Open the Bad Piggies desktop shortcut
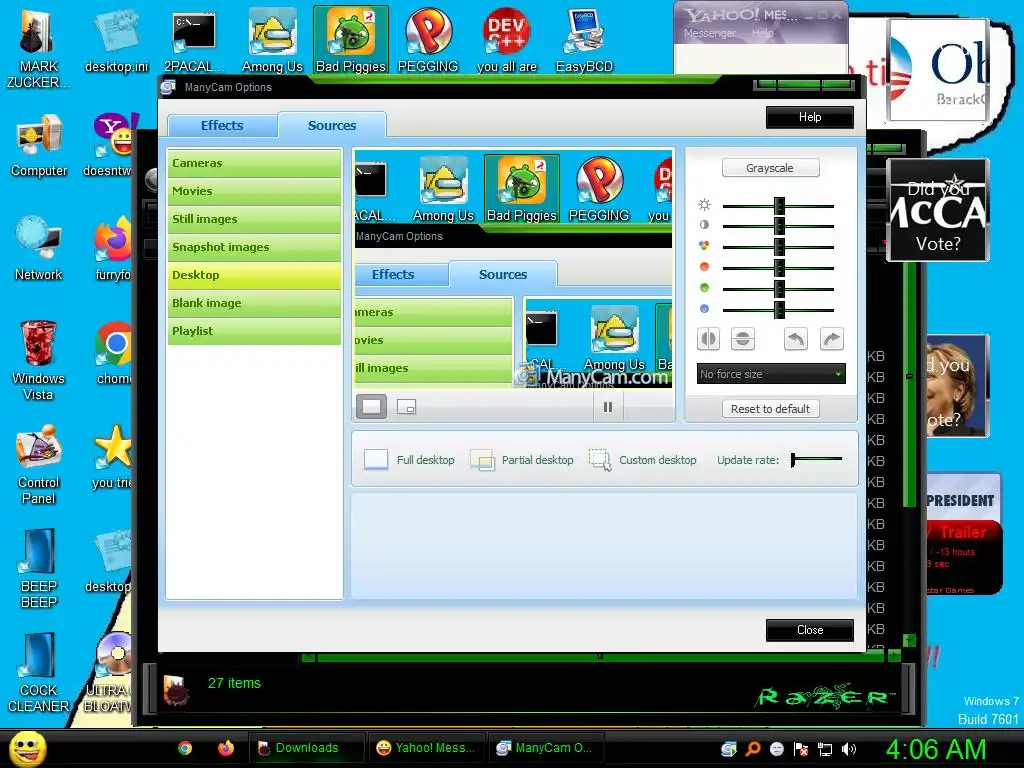This screenshot has width=1024, height=768. [x=351, y=40]
